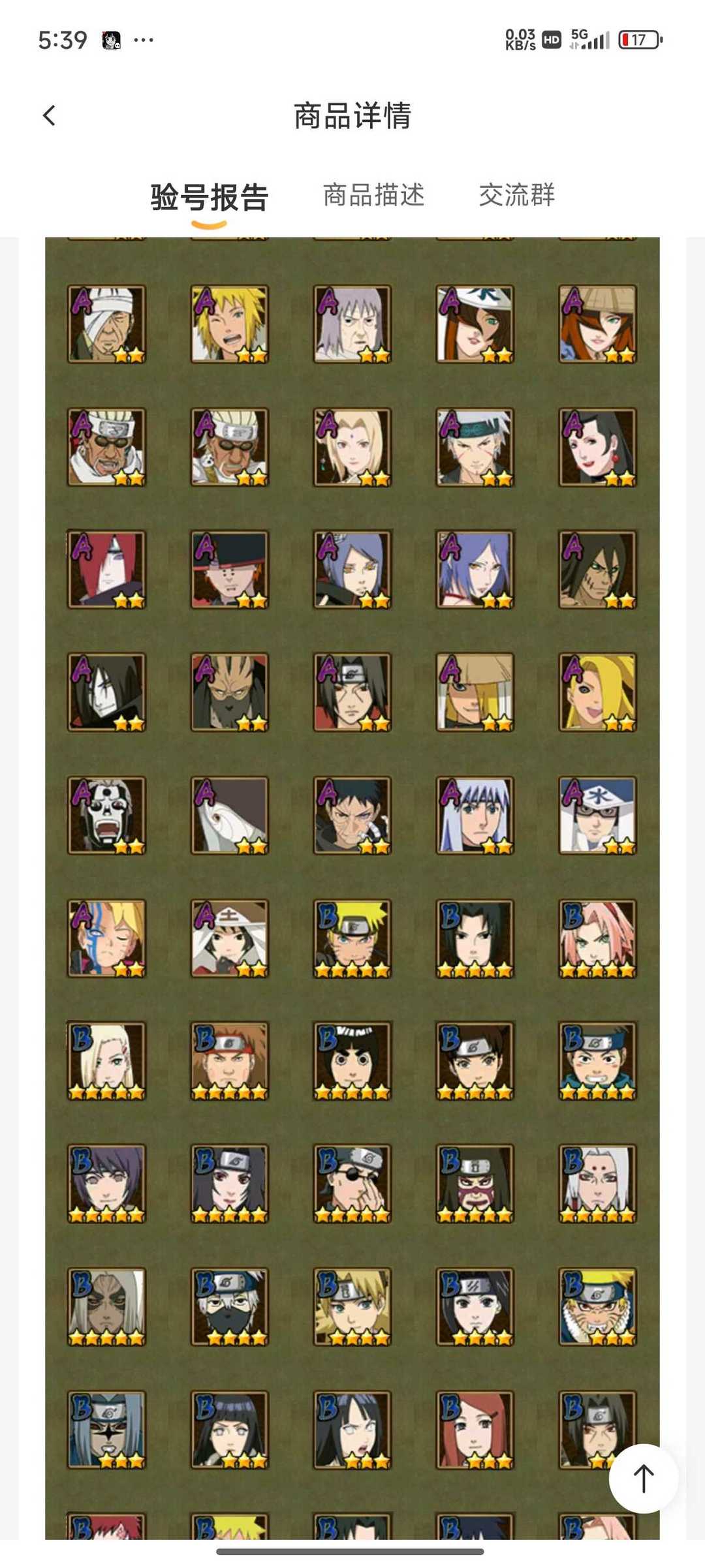The image size is (705, 1568).
Task: Tap the home indicator bar at screen bottom
Action: [x=350, y=1552]
